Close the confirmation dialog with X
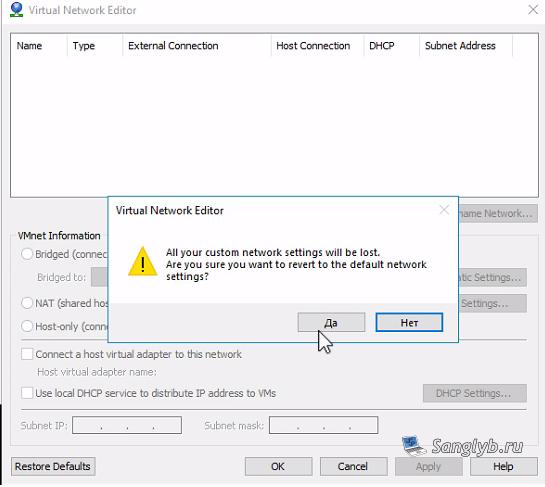The width and height of the screenshot is (545, 487). 444,210
